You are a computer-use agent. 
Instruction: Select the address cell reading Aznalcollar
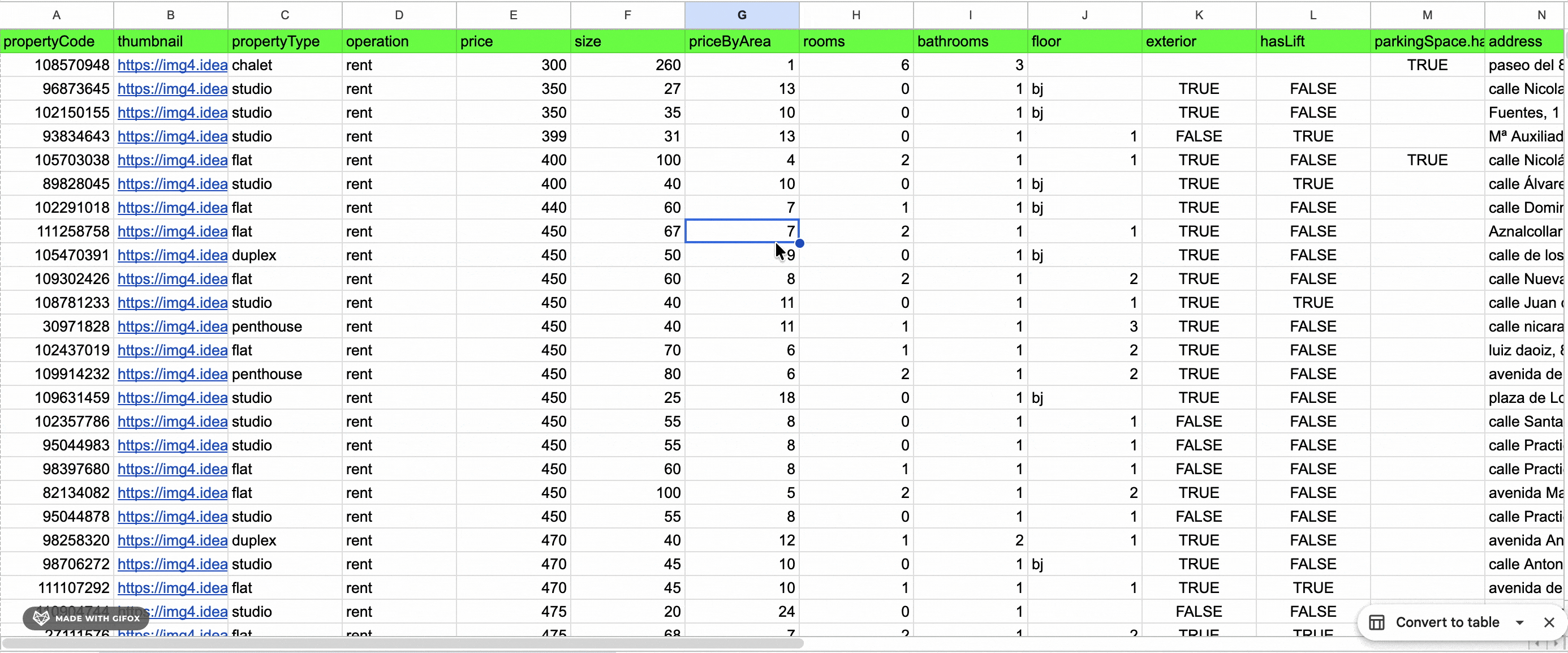click(x=1524, y=231)
